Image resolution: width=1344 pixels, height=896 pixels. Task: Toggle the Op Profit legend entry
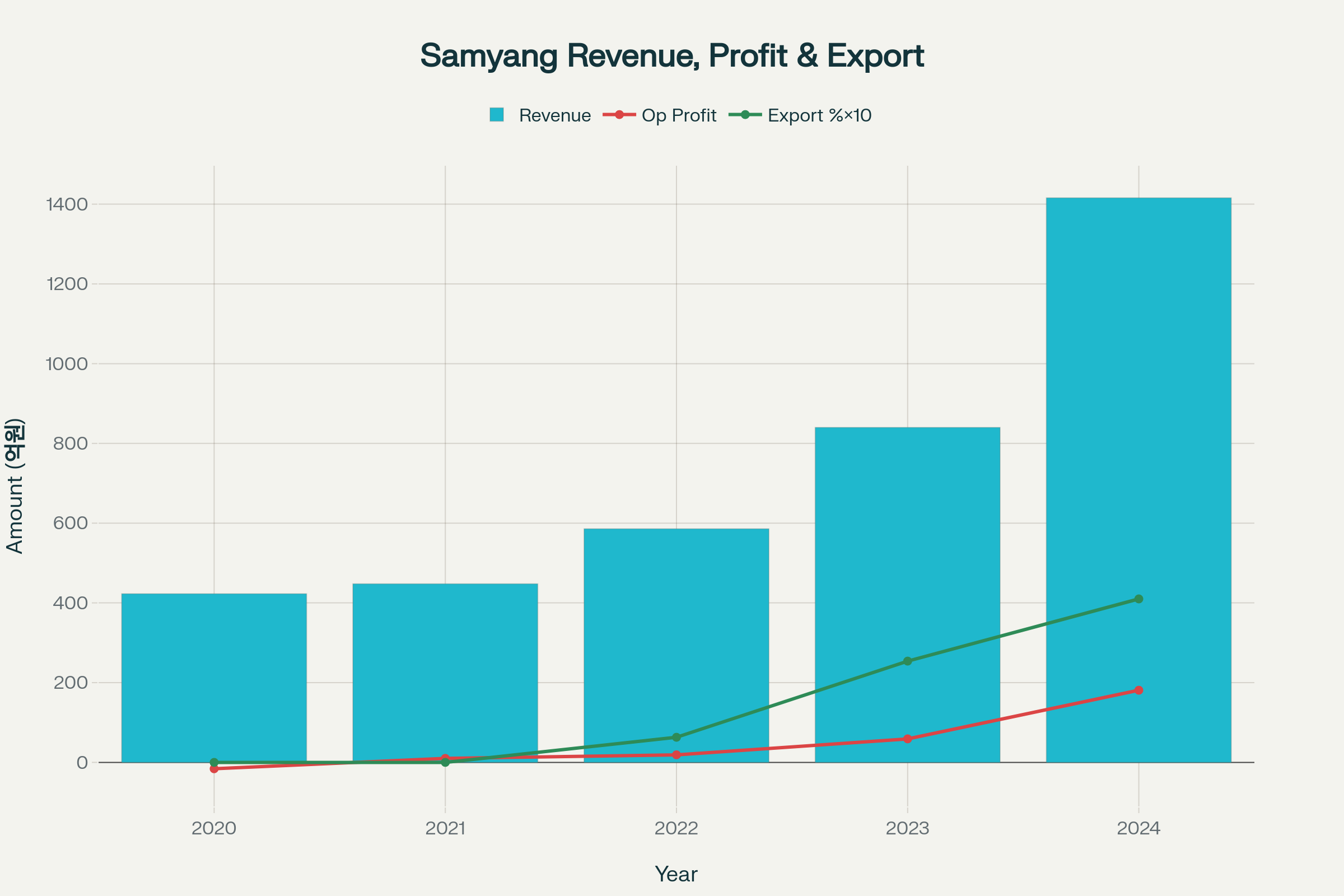pyautogui.click(x=678, y=115)
